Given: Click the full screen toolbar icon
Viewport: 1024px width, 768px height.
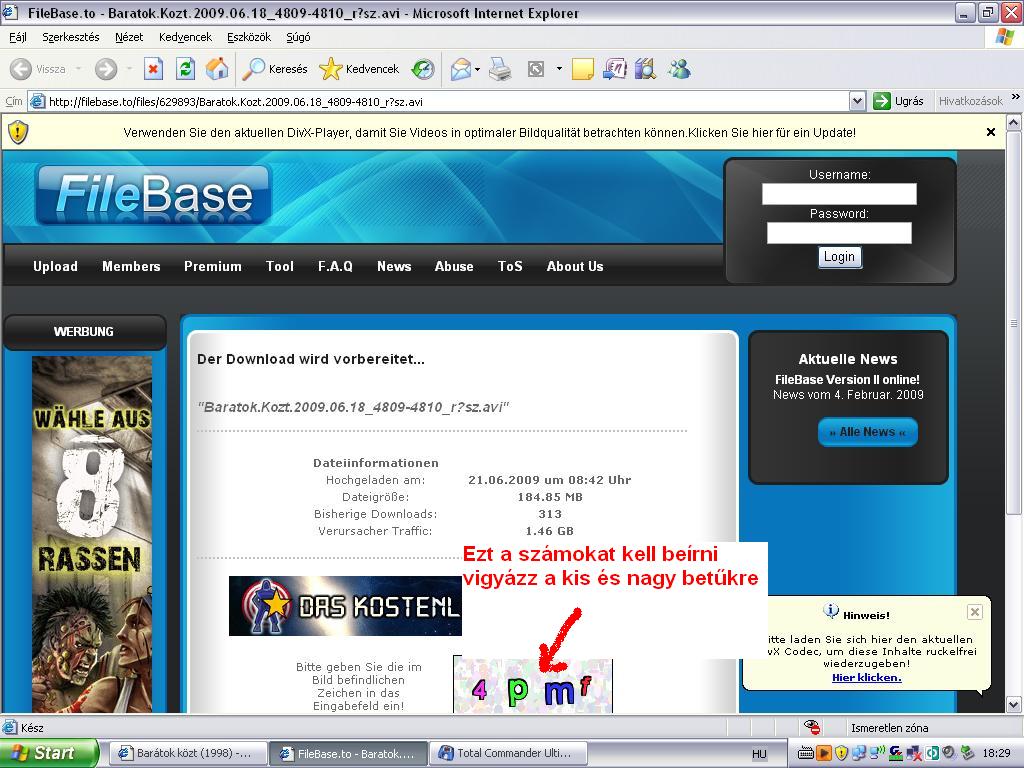Looking at the screenshot, I should pyautogui.click(x=536, y=69).
